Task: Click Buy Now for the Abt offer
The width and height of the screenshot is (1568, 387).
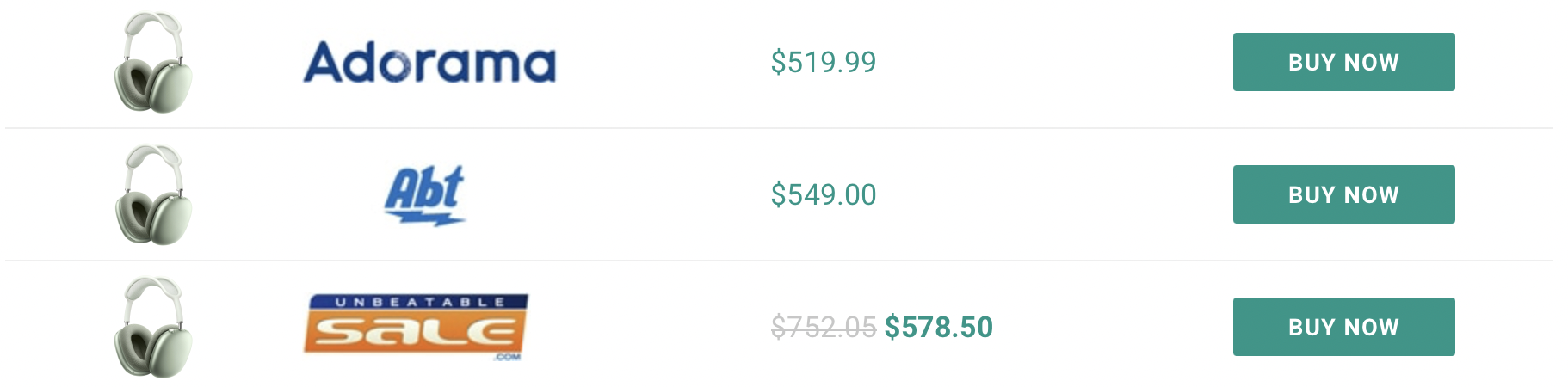Action: tap(1343, 194)
